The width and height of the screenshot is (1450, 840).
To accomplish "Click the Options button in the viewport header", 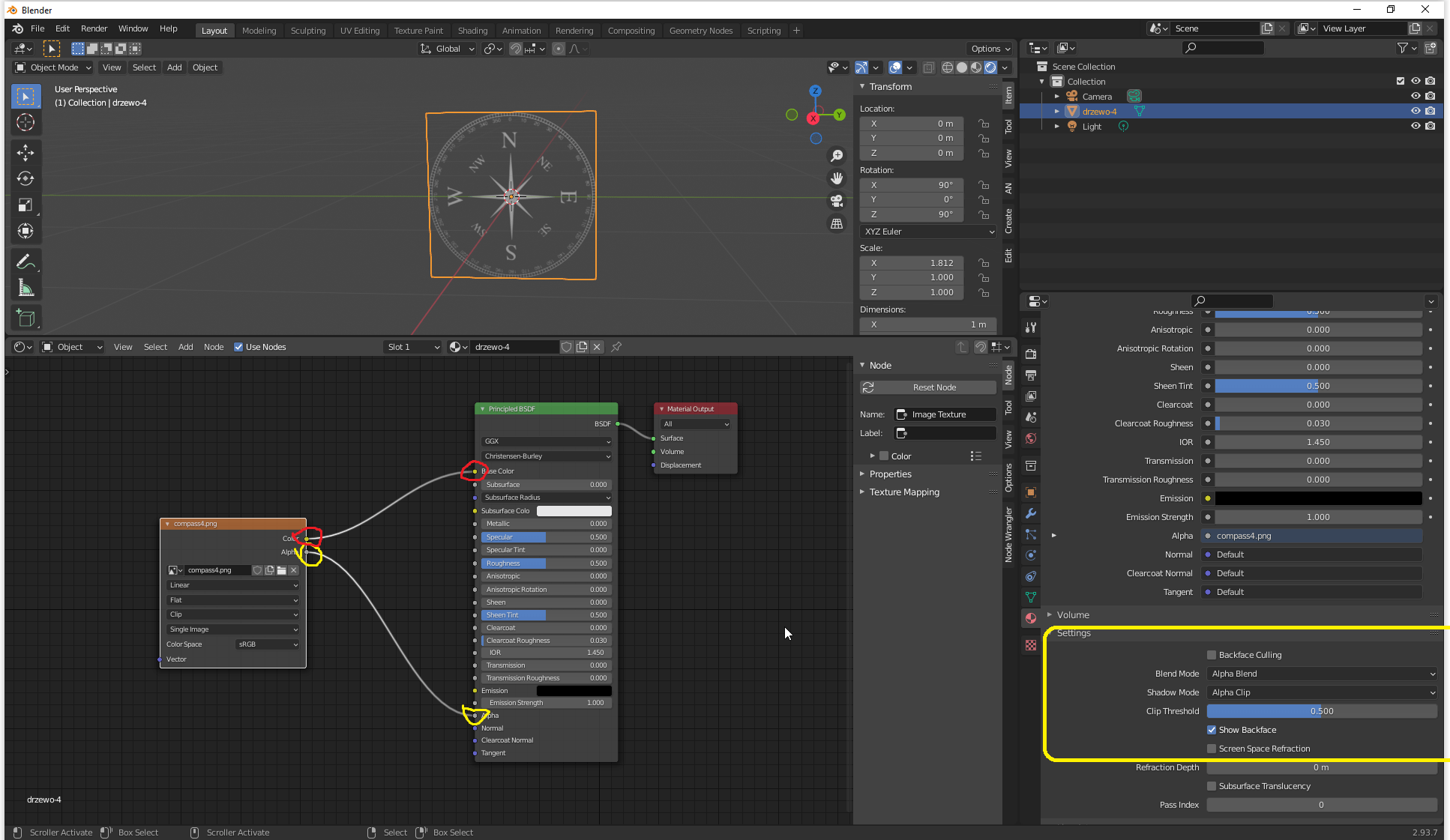I will (988, 48).
